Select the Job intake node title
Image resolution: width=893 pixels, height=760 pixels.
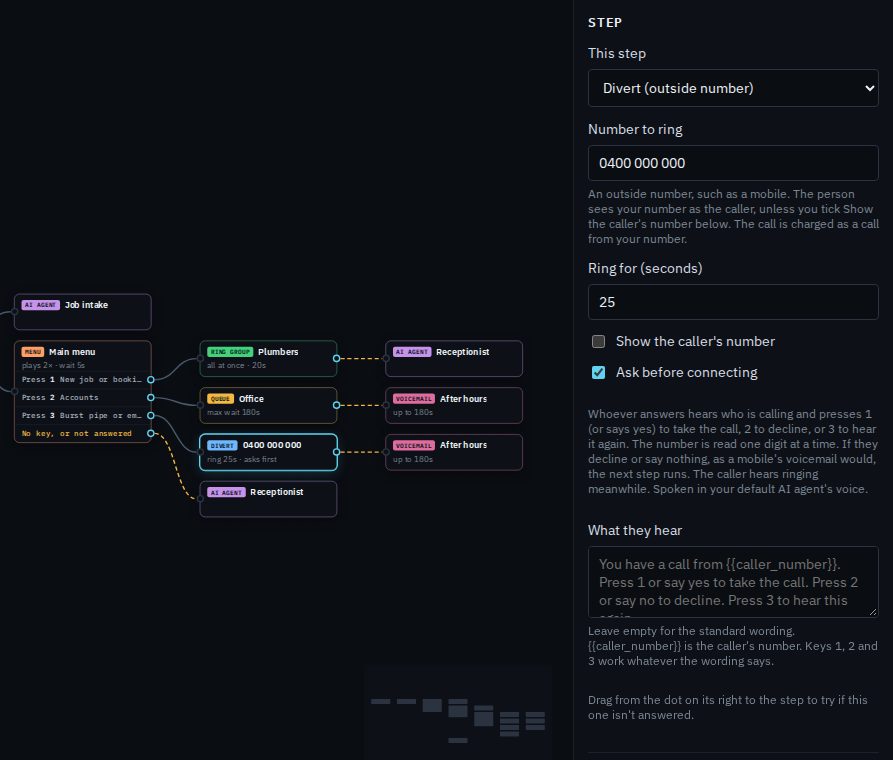pyautogui.click(x=87, y=305)
